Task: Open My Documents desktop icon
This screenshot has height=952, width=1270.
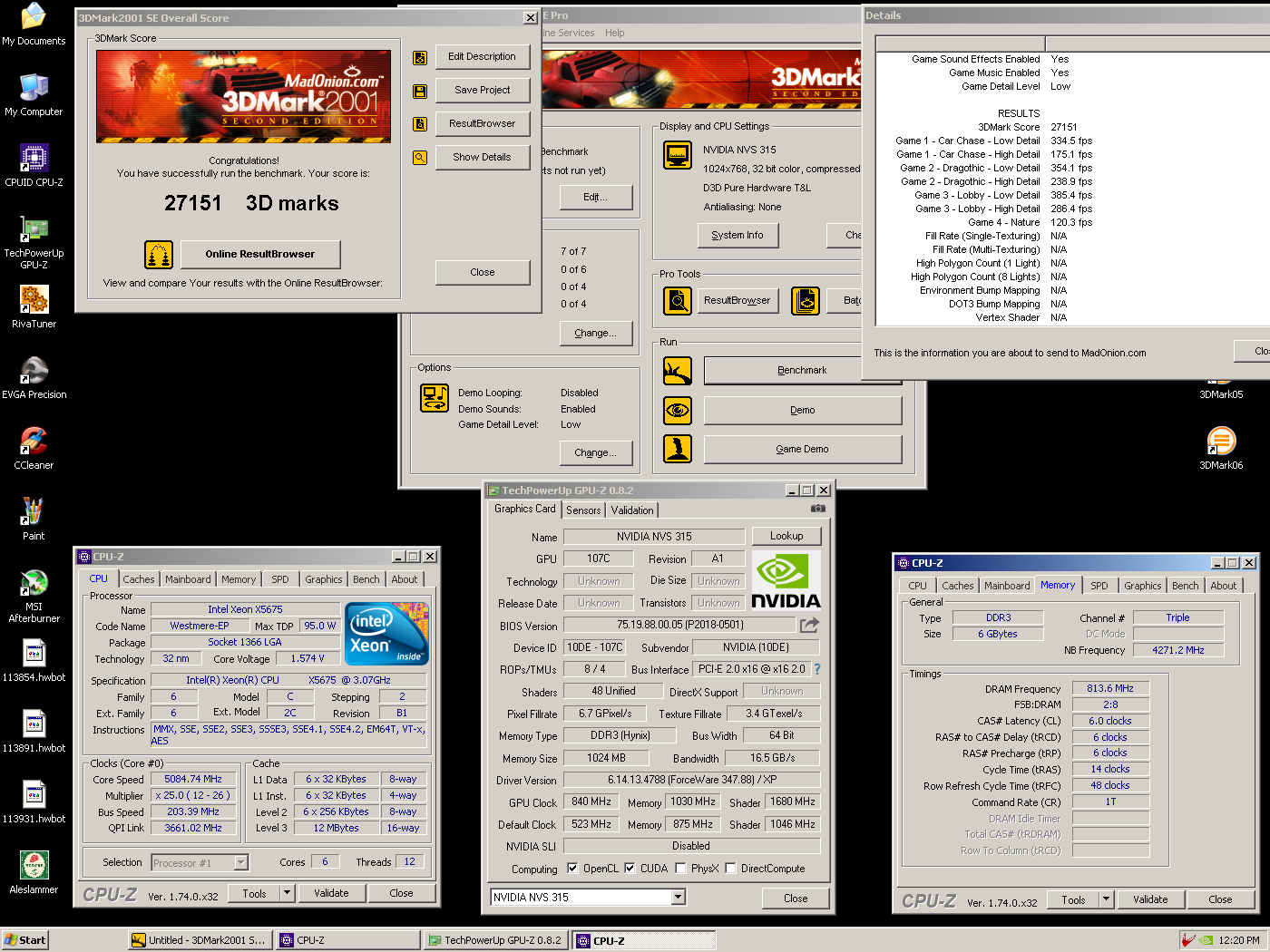Action: (x=34, y=25)
